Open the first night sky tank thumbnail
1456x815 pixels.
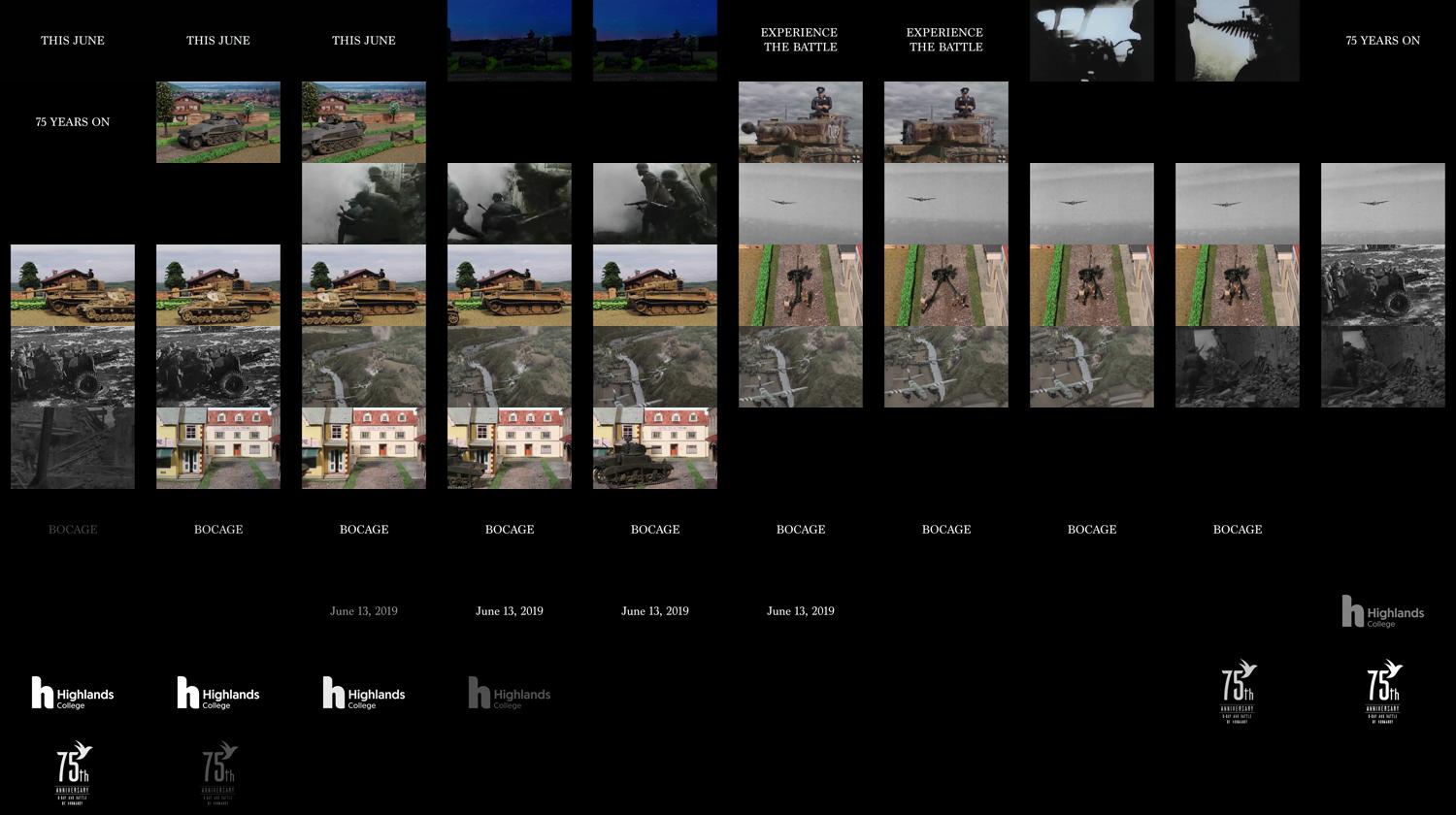510,41
